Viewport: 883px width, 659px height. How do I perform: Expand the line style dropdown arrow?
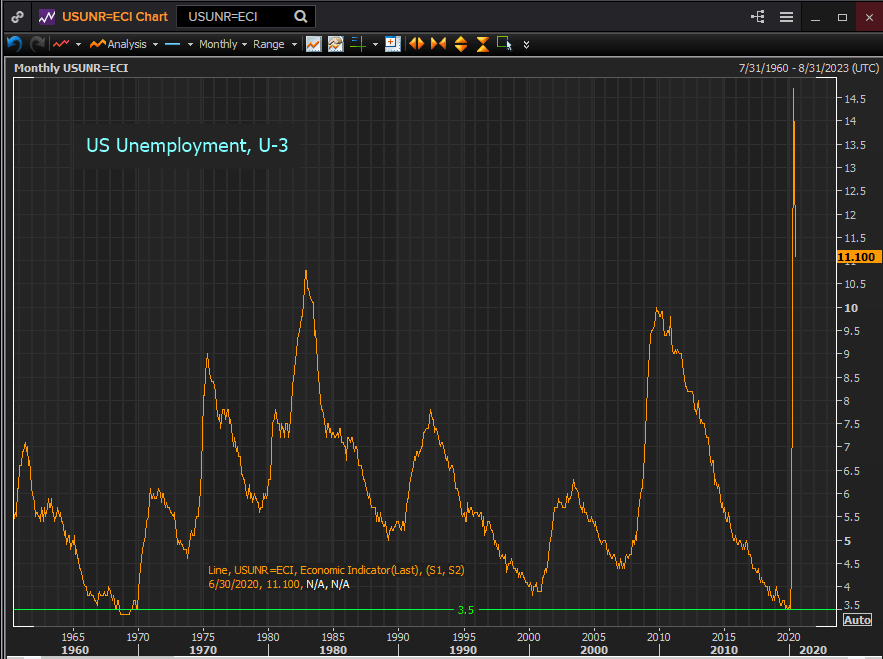click(x=190, y=44)
